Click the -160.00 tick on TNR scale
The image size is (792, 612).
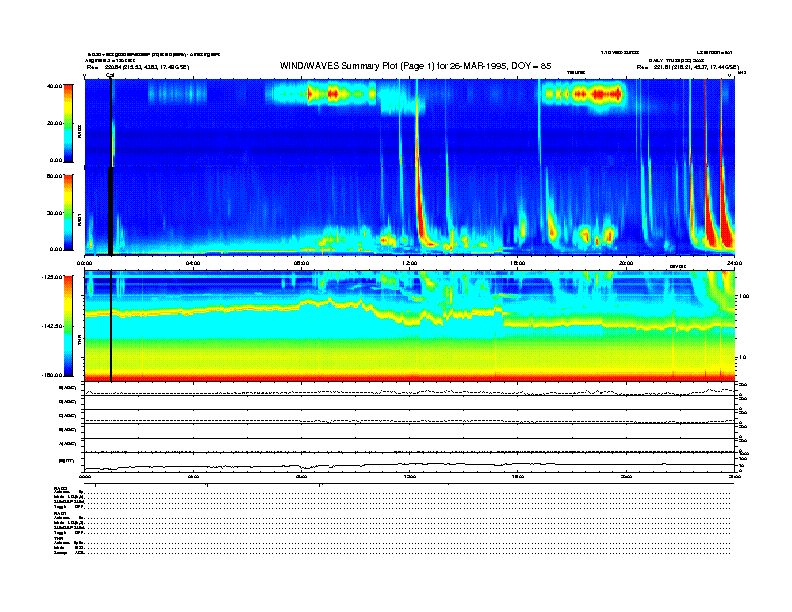coord(53,375)
